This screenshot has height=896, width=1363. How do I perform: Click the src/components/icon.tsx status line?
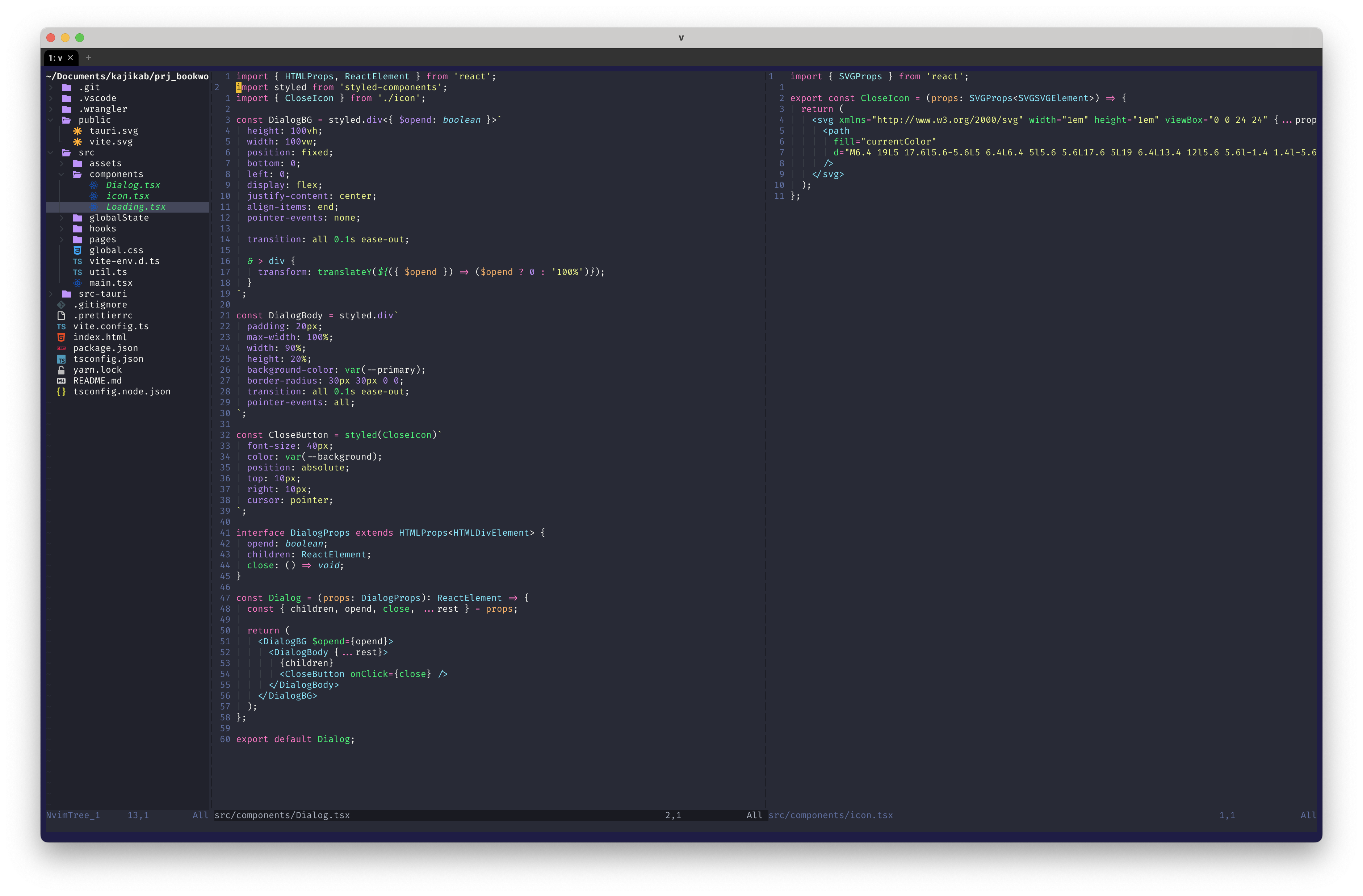(830, 815)
